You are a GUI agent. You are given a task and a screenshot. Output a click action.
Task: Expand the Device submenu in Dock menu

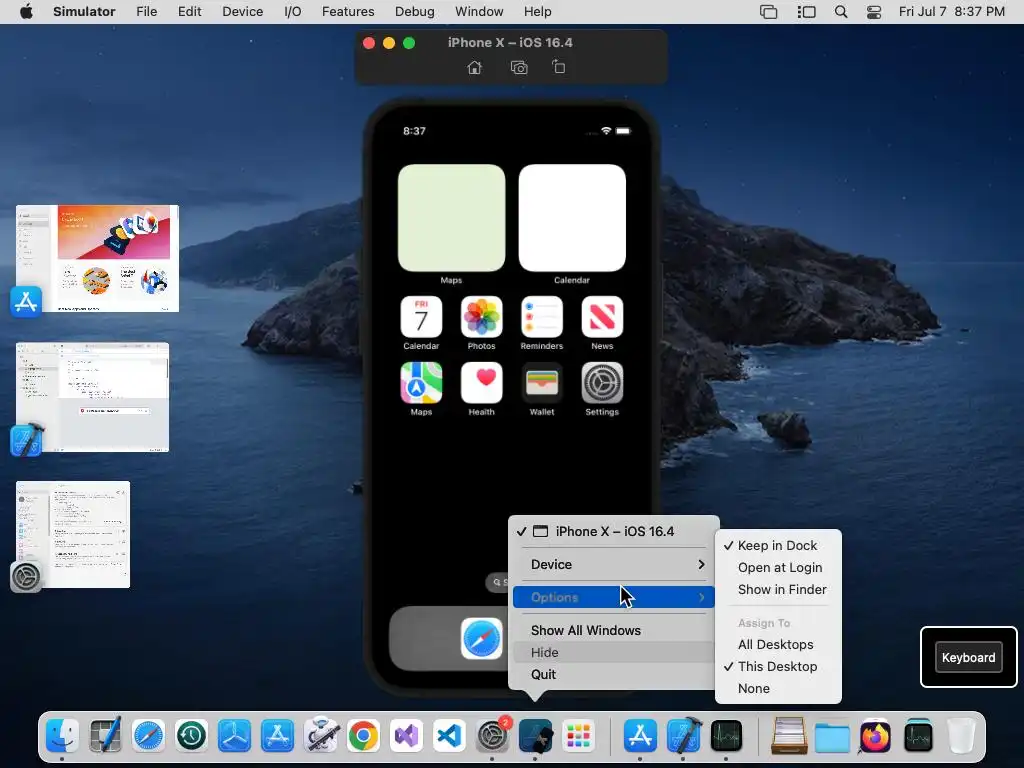point(614,564)
